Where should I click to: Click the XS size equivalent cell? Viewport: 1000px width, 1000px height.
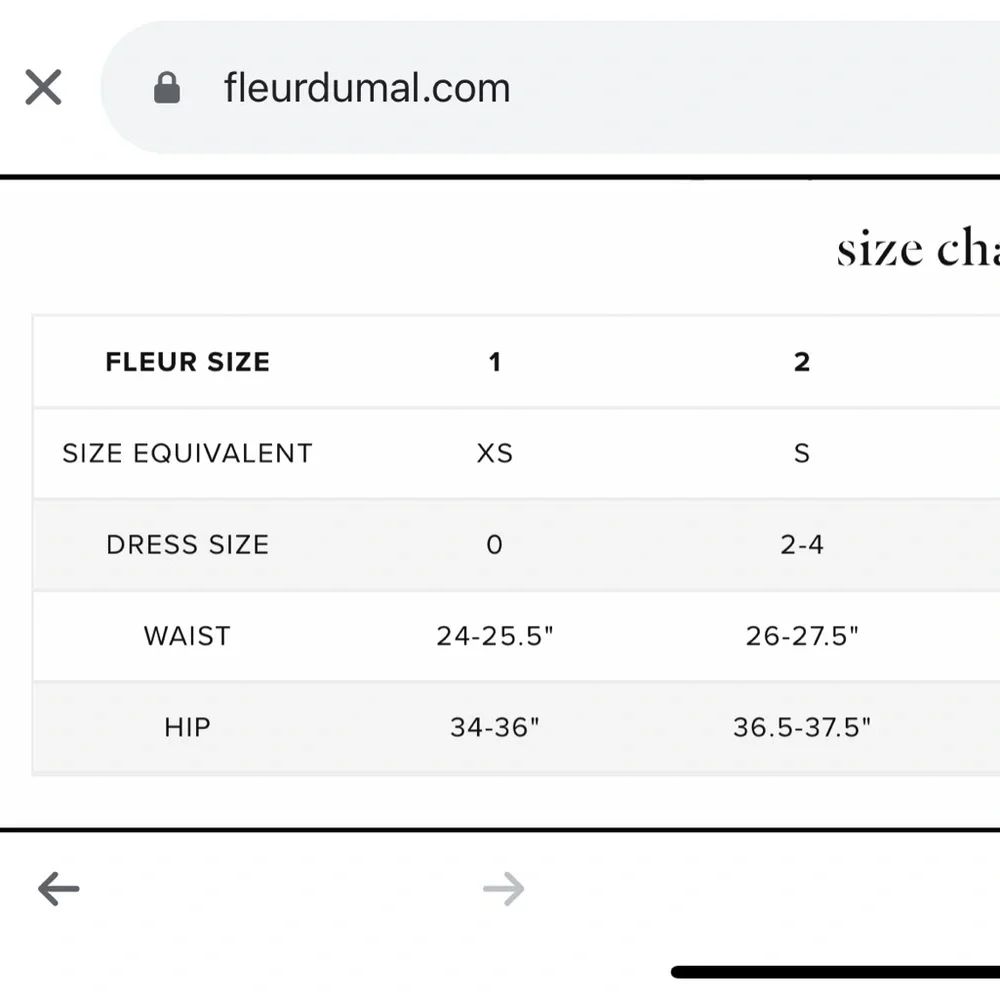[x=495, y=453]
